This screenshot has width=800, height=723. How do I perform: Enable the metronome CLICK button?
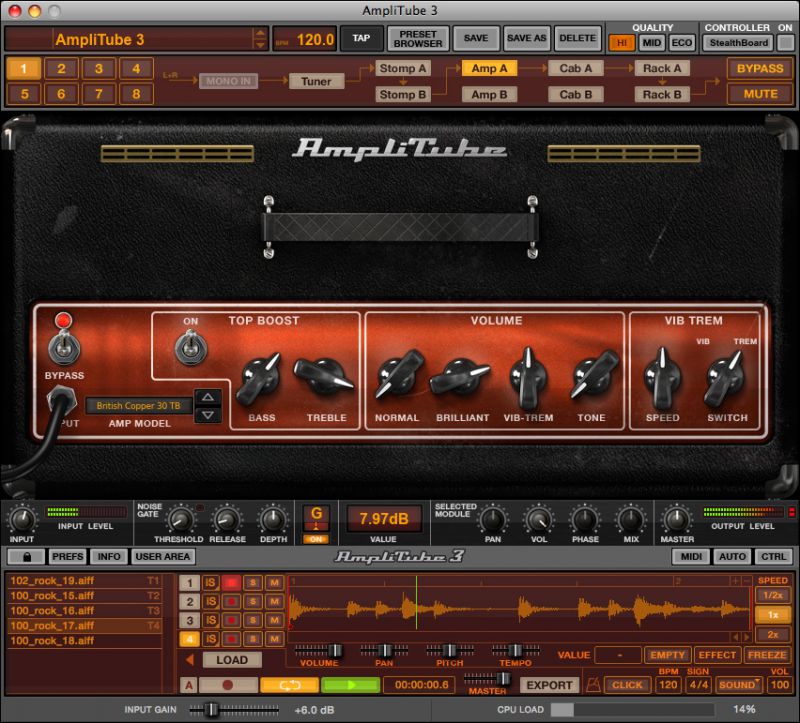click(627, 685)
